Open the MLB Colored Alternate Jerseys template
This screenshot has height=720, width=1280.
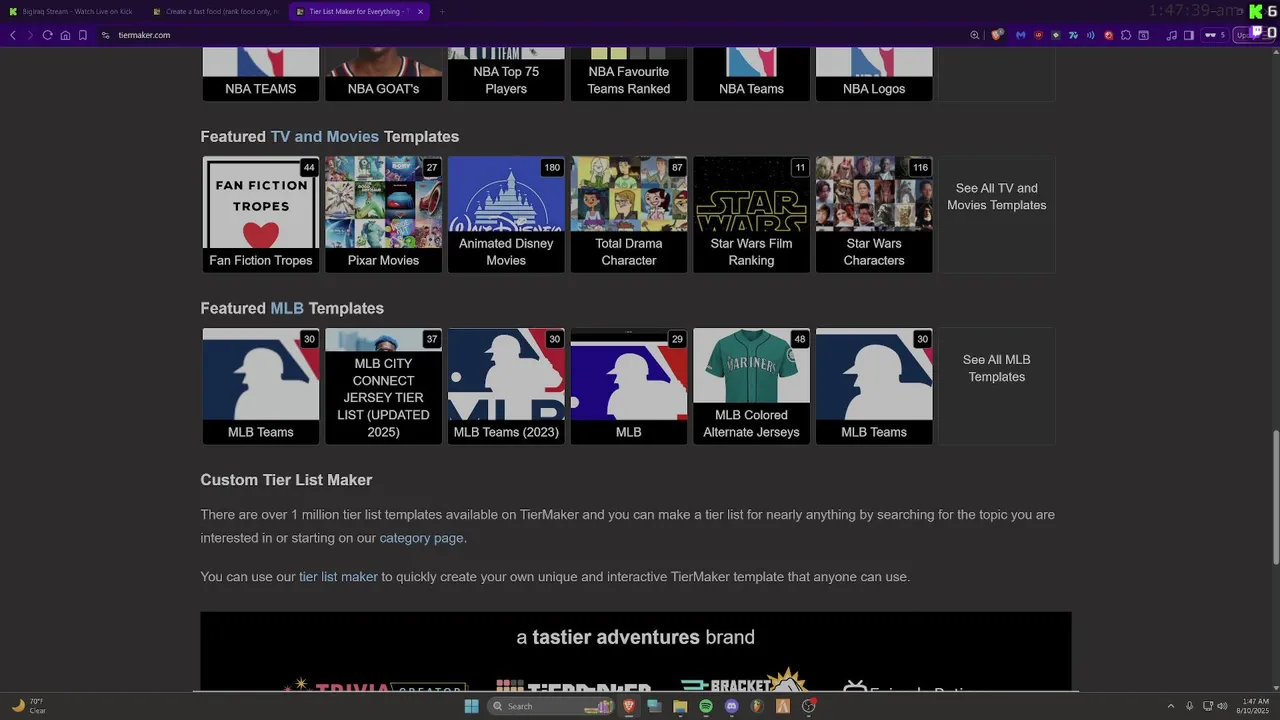pyautogui.click(x=751, y=386)
